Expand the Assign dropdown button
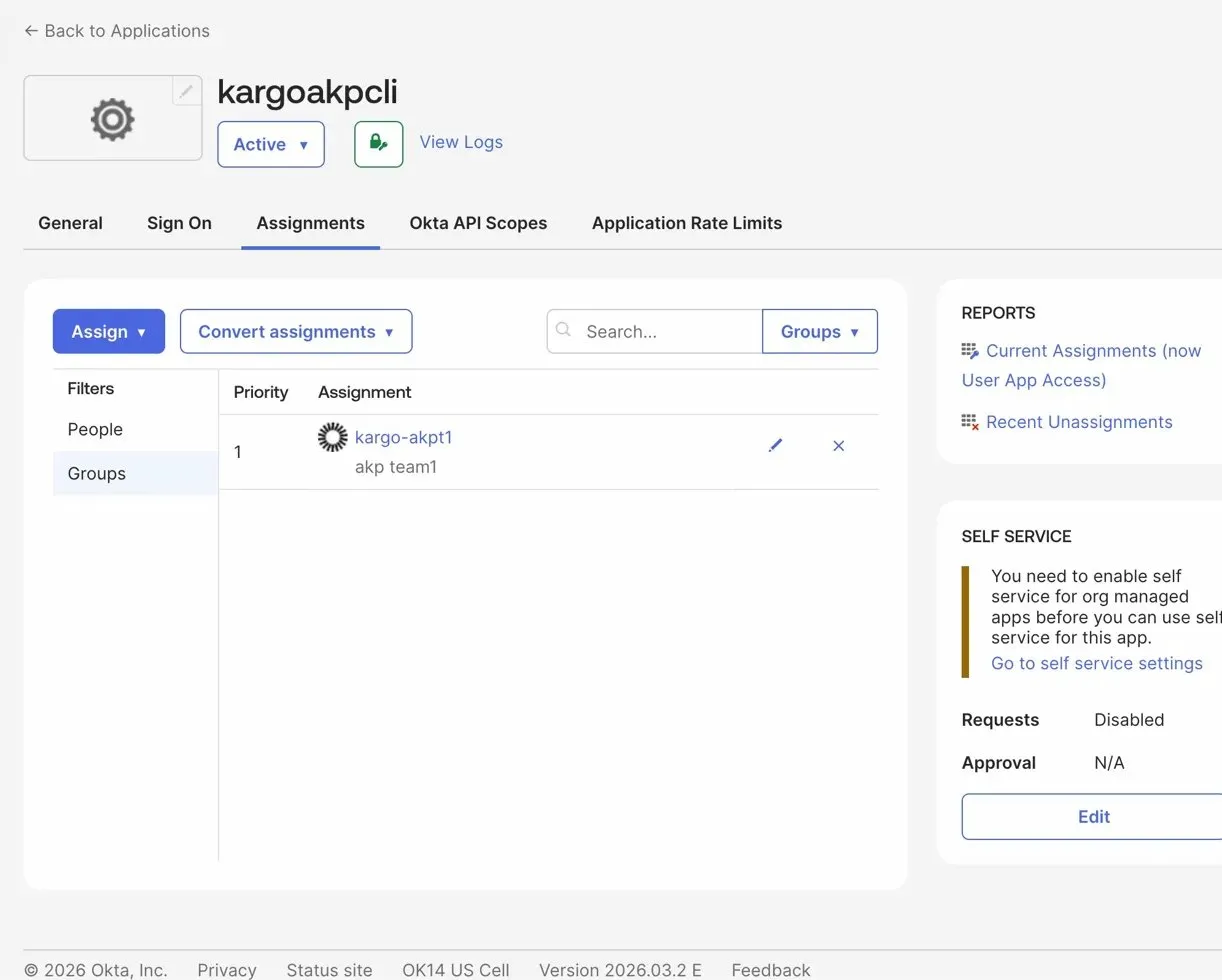 (x=109, y=331)
